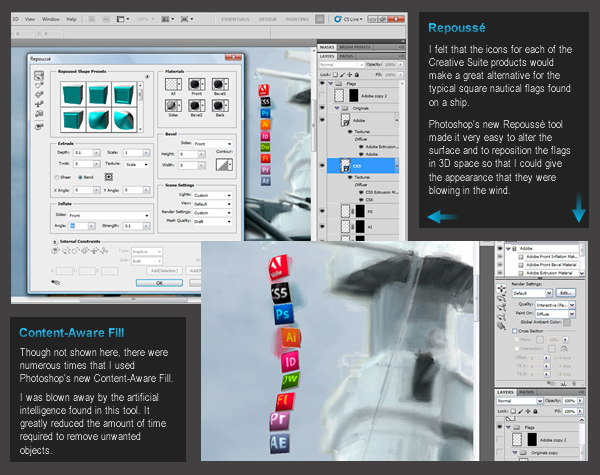Open the CS Live menu
Screen dimensions: 600x475
348,19
